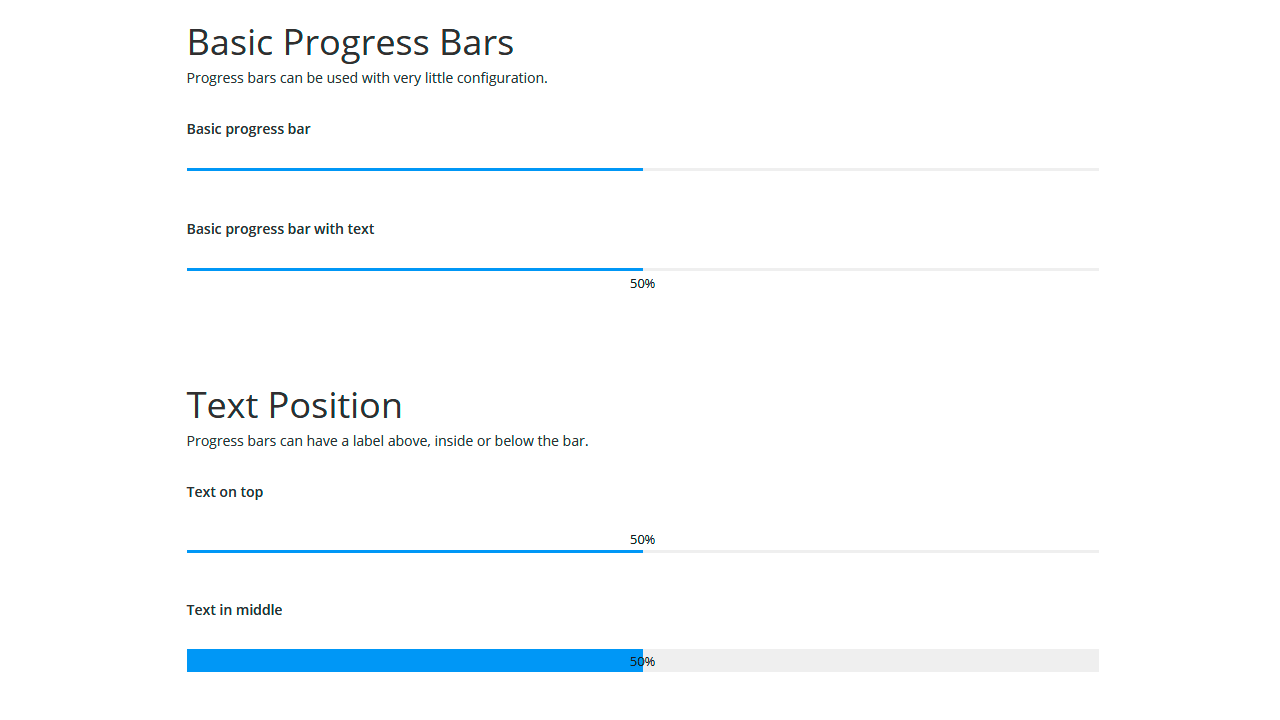Click the 'Basic progress bar' label

pos(248,128)
